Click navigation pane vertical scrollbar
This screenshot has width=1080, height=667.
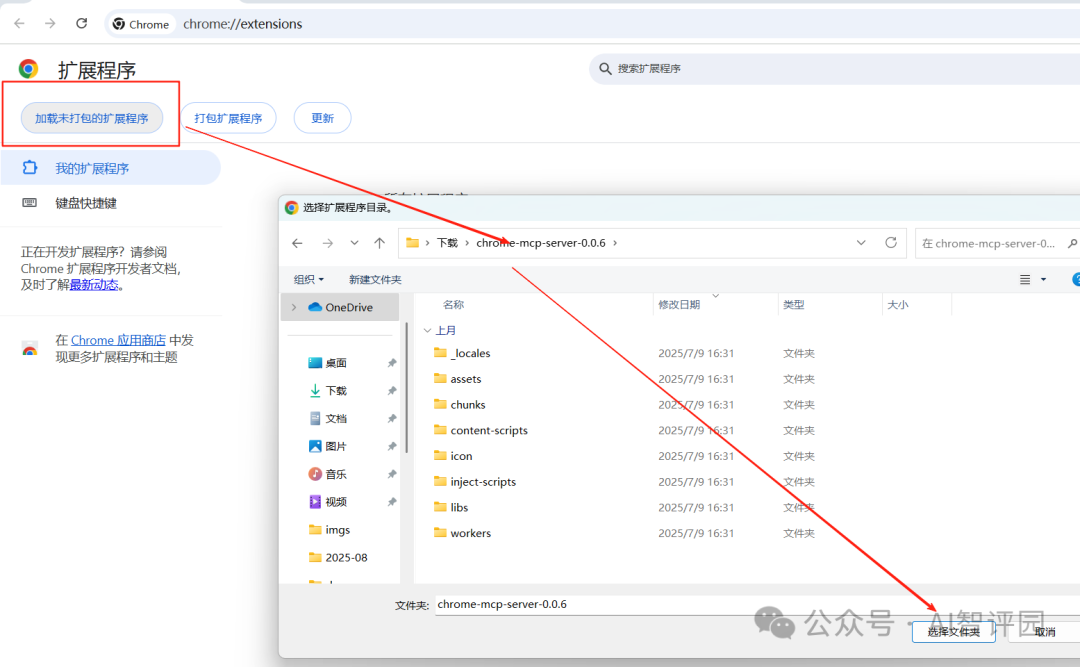(x=406, y=388)
